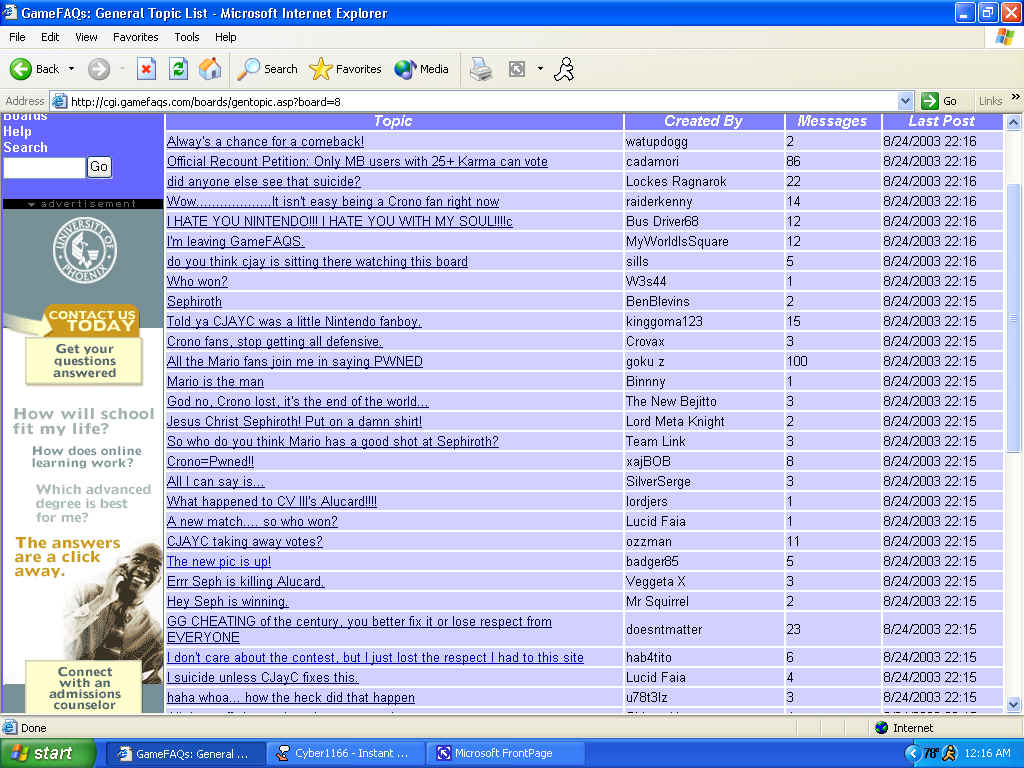Open the Windows Start menu
1024x768 pixels.
(x=48, y=754)
